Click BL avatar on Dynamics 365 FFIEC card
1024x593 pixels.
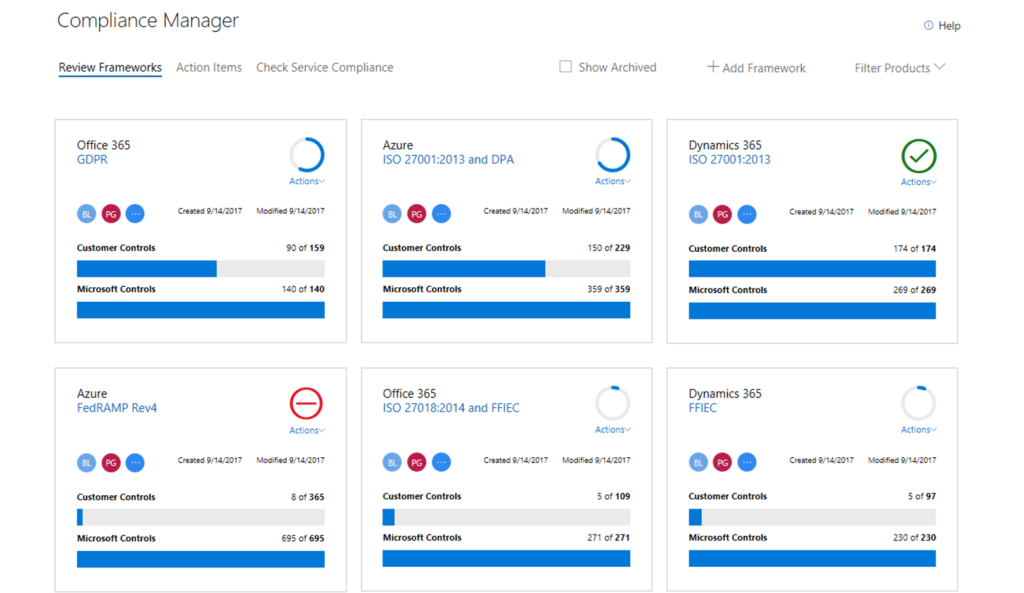point(698,462)
